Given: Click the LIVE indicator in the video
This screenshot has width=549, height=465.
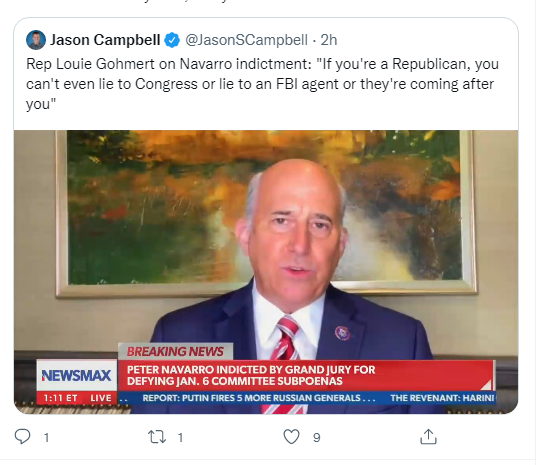Looking at the screenshot, I should 101,398.
